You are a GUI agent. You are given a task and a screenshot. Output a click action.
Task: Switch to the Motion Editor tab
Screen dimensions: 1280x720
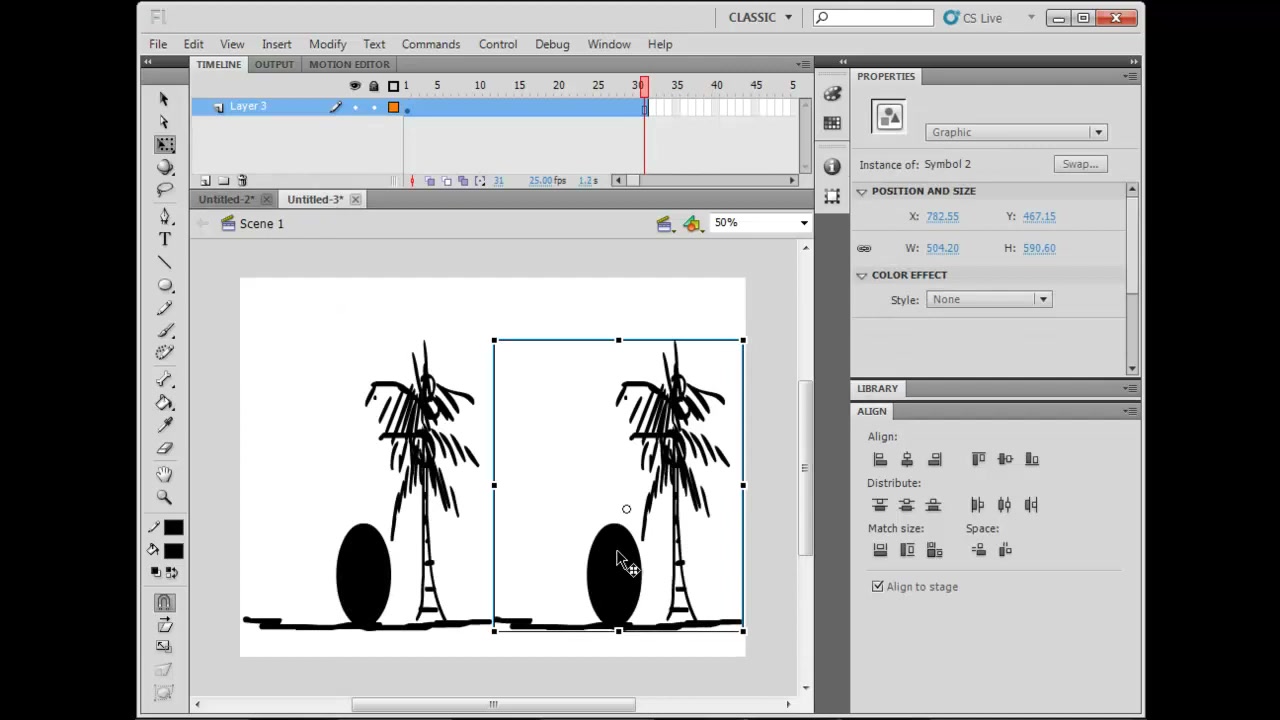pyautogui.click(x=349, y=64)
